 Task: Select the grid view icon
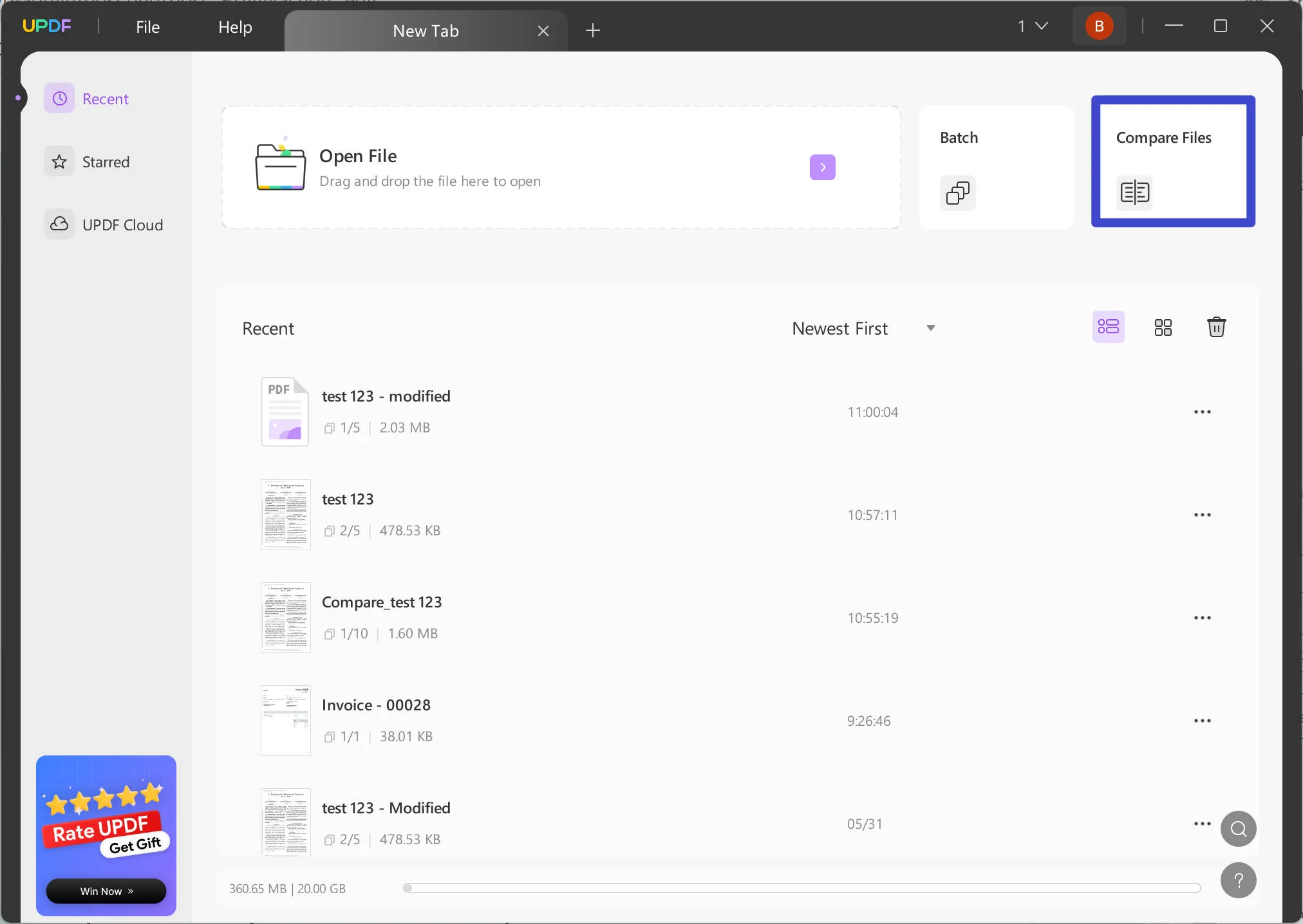[x=1163, y=327]
